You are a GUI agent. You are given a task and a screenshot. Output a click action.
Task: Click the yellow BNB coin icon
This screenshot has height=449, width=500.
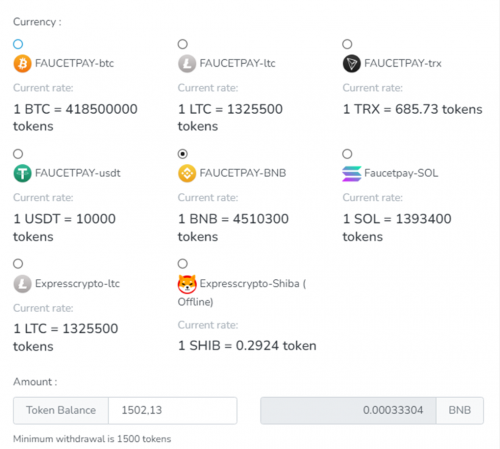pyautogui.click(x=187, y=173)
